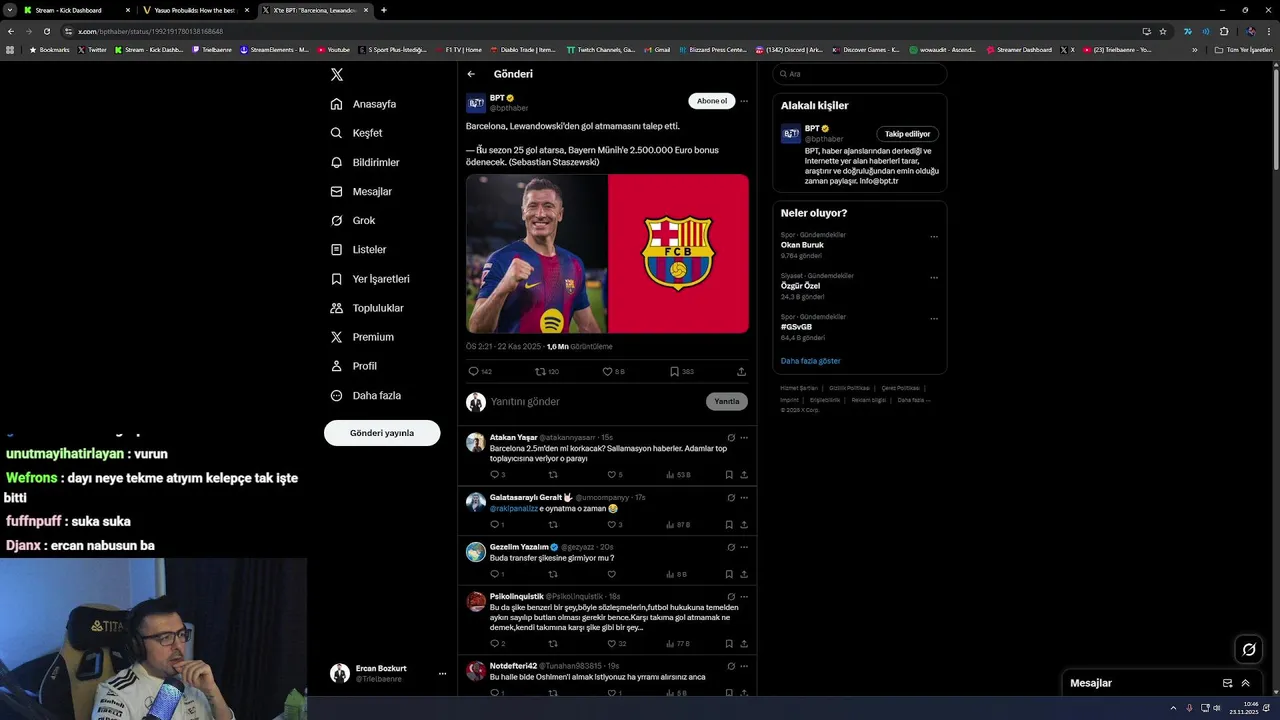Switch to Stream - Kick Dashboard tab
The image size is (1280, 720).
click(x=75, y=10)
